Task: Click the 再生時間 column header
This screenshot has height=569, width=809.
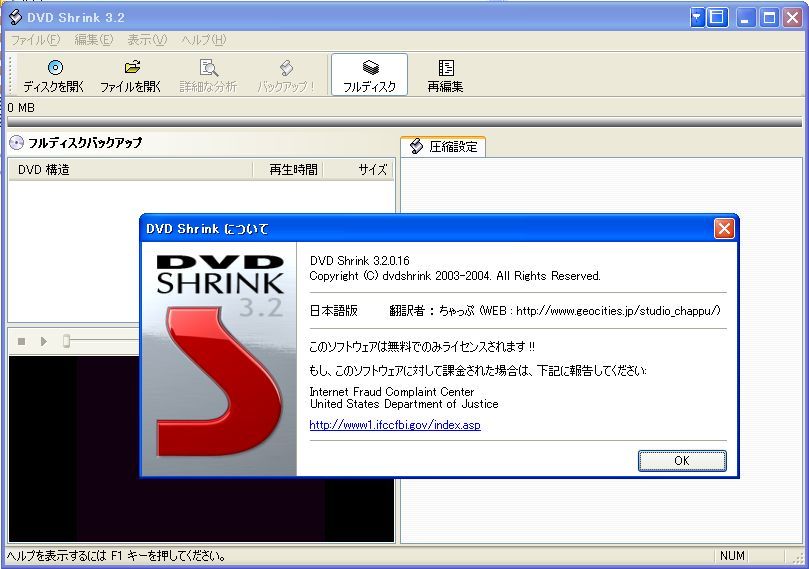Action: click(288, 170)
